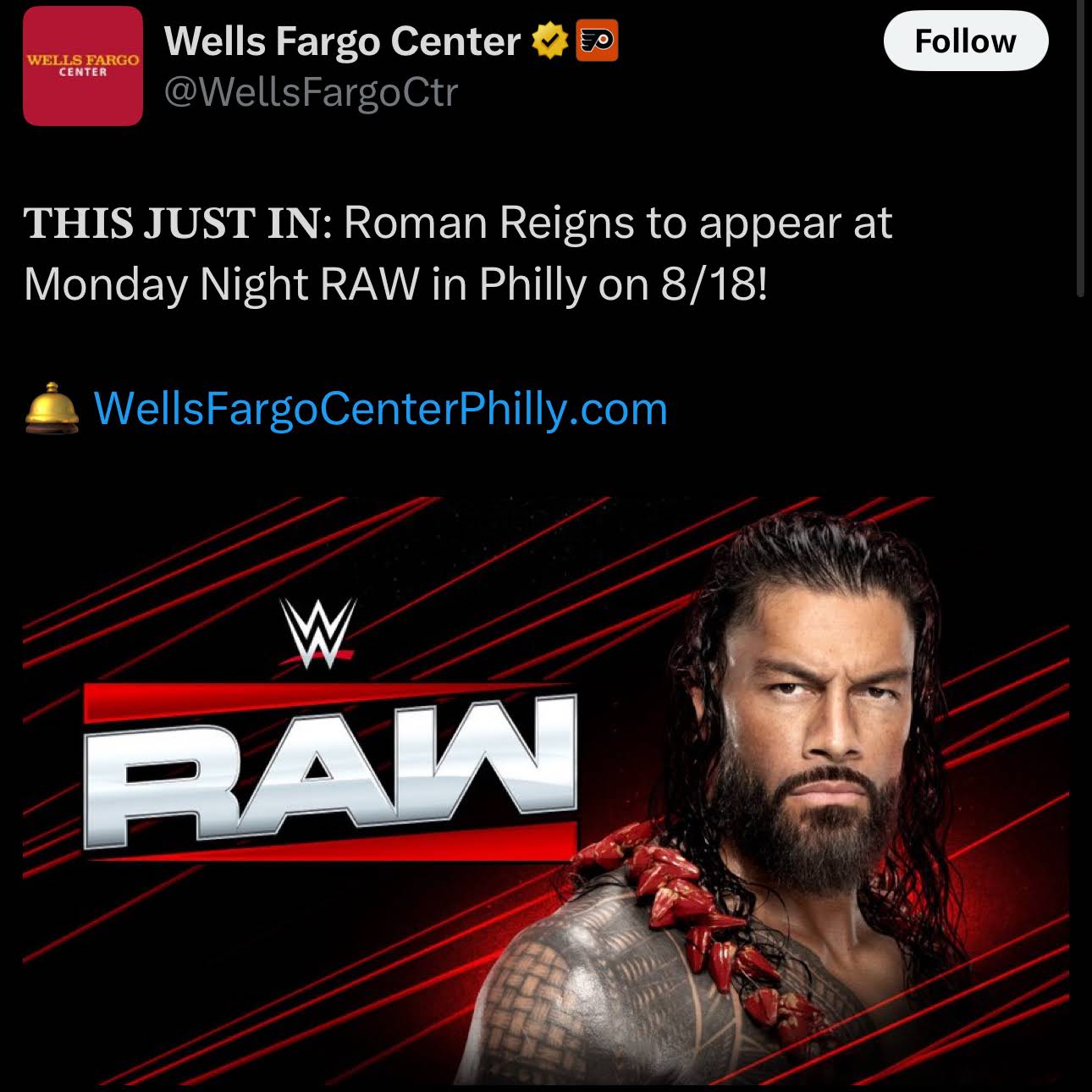
Task: Follow the Wells Fargo Center account
Action: pos(966,41)
